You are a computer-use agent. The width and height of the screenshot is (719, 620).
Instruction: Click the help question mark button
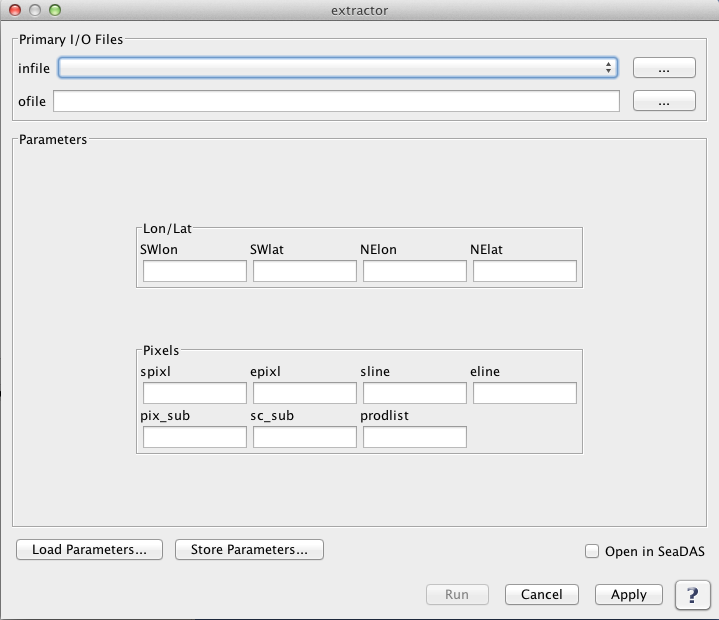click(x=692, y=594)
